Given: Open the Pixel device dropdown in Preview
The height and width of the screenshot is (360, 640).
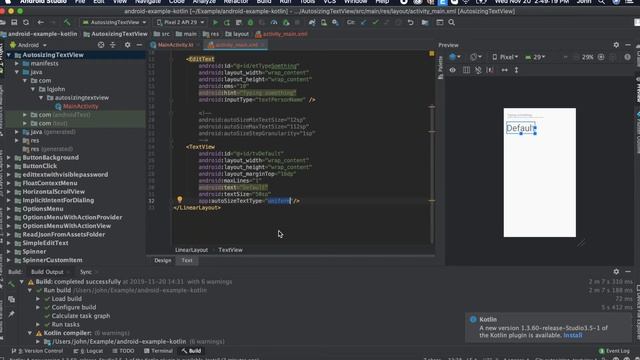Looking at the screenshot, I should pyautogui.click(x=505, y=58).
